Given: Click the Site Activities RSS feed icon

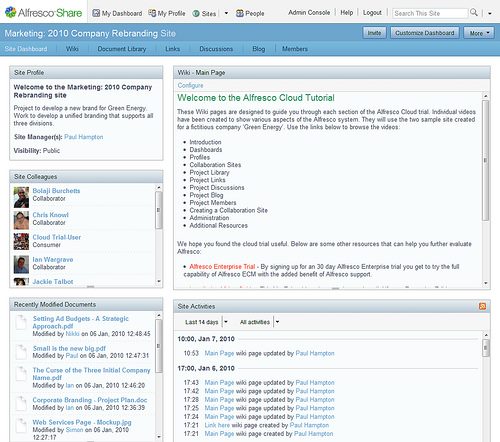Looking at the screenshot, I should coord(482,306).
